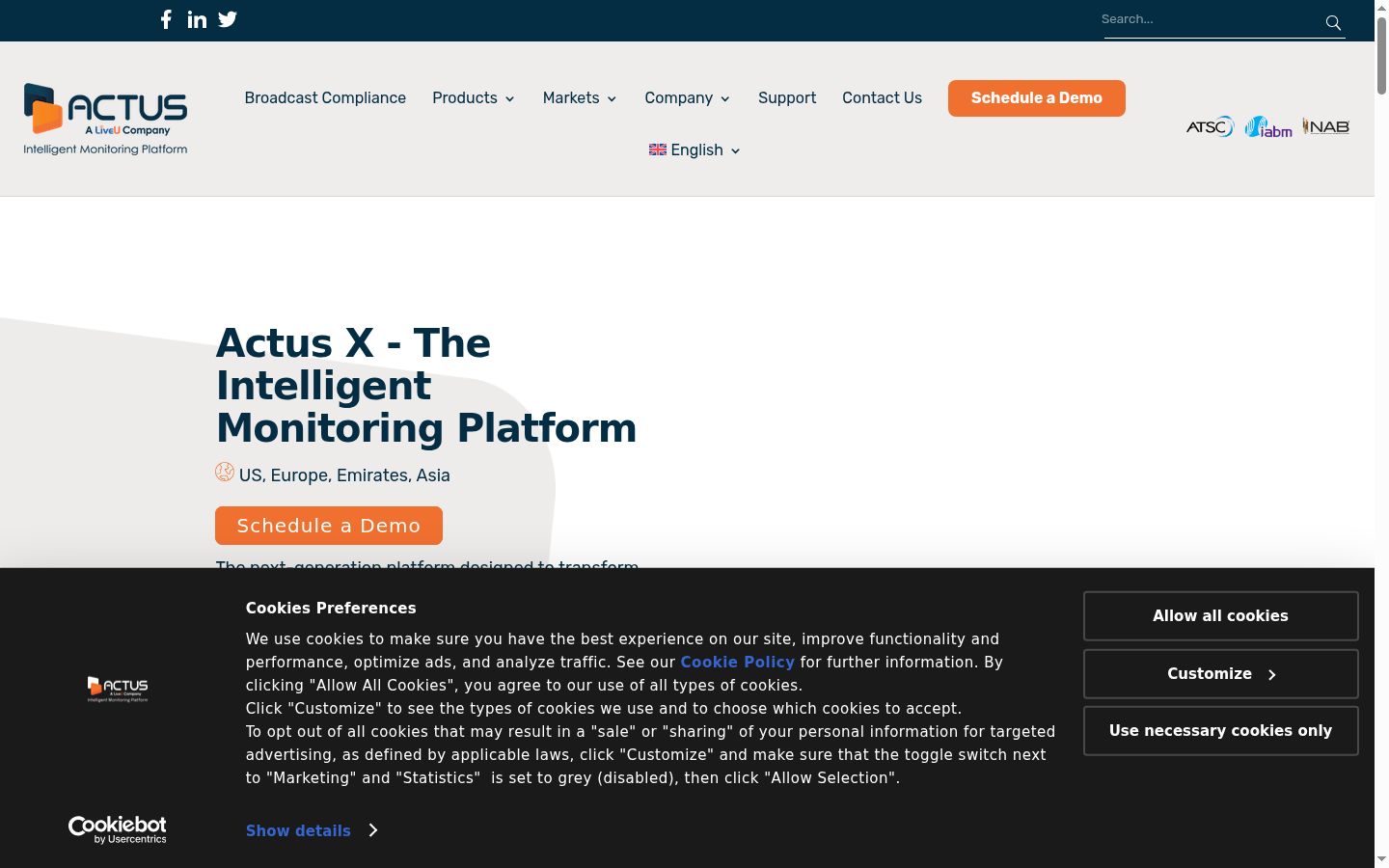Open the English language selector
This screenshot has height=868, width=1389.
point(694,150)
